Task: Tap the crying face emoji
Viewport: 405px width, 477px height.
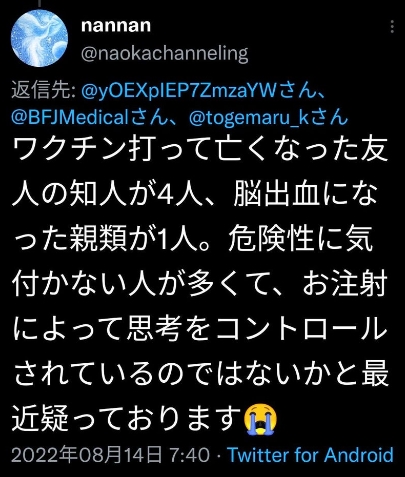Action: [261, 420]
